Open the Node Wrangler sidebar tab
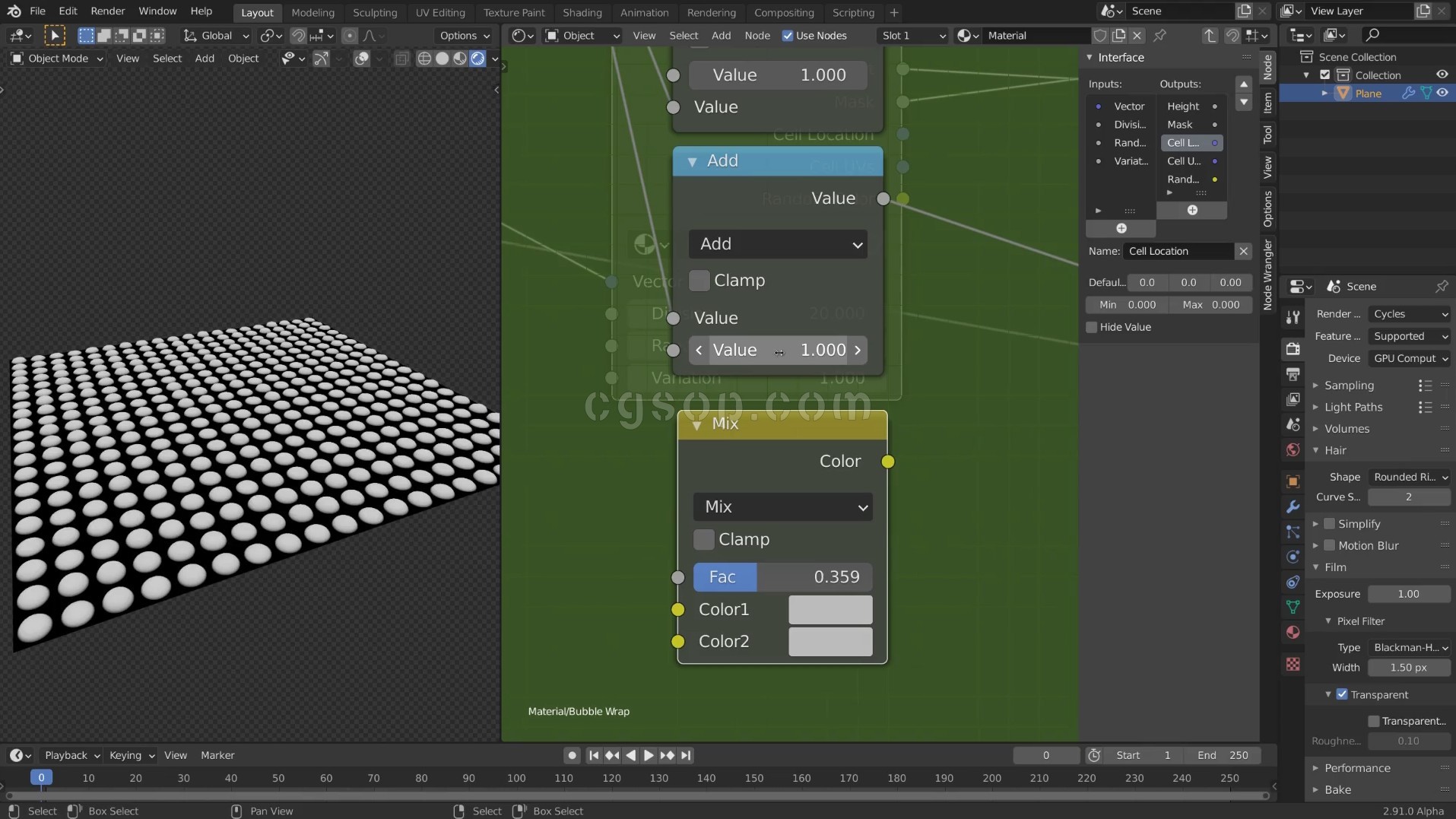This screenshot has width=1456, height=819. [1267, 275]
